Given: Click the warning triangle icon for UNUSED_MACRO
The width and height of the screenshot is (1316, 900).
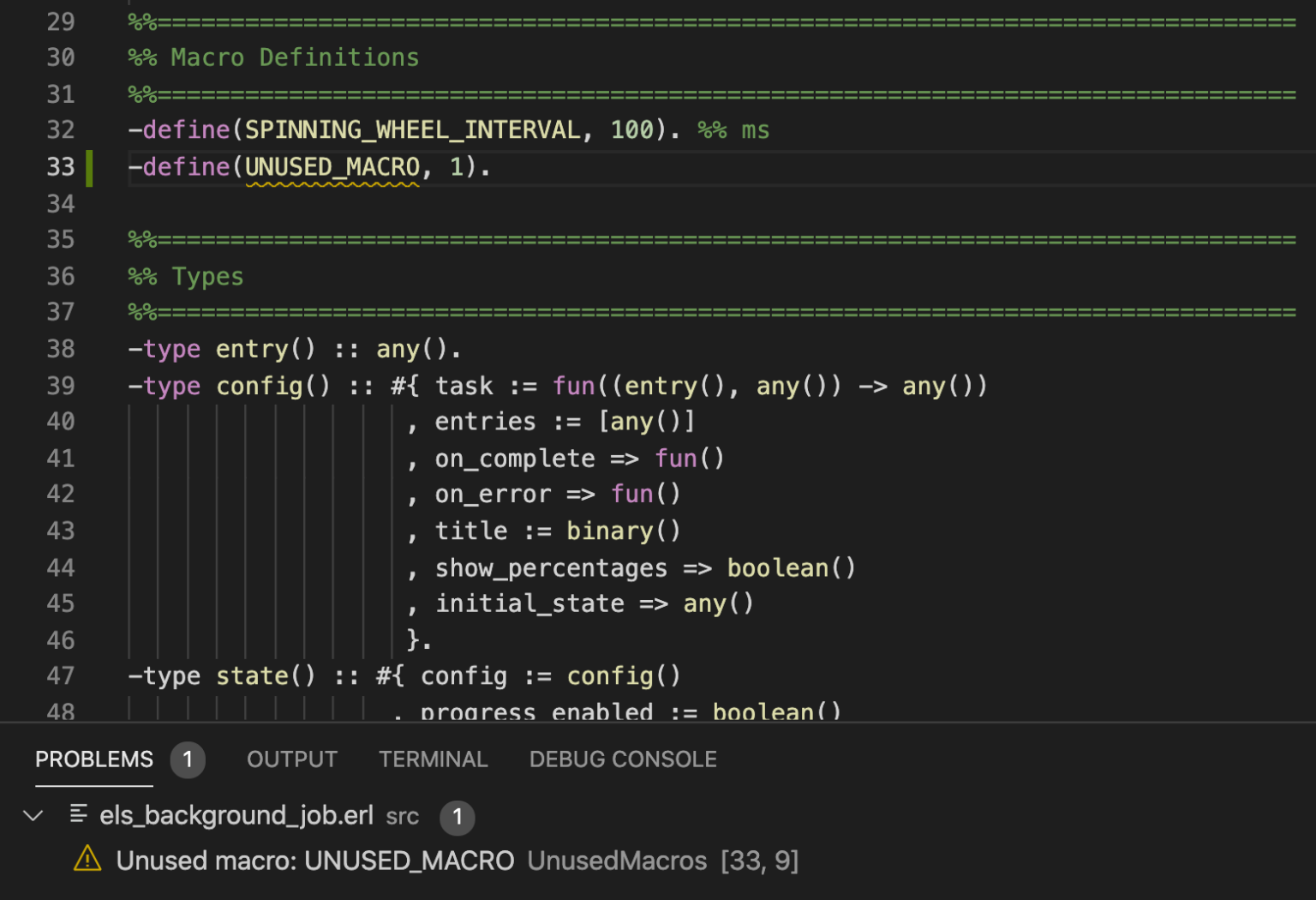Looking at the screenshot, I should tap(88, 861).
